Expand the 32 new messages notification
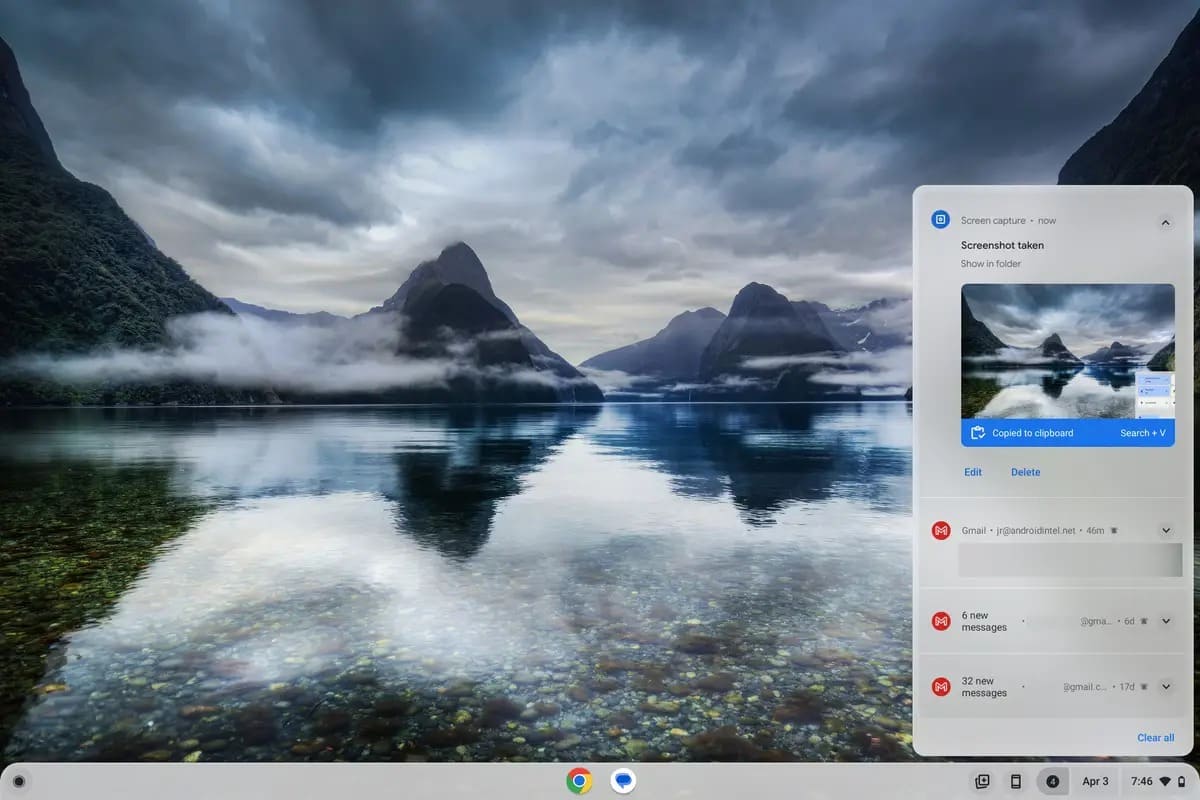Viewport: 1200px width, 800px height. tap(1165, 687)
